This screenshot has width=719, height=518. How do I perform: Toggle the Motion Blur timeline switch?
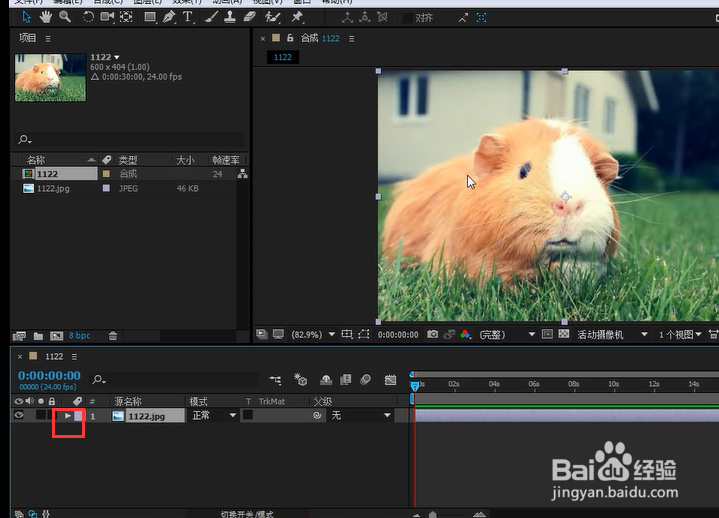point(365,380)
